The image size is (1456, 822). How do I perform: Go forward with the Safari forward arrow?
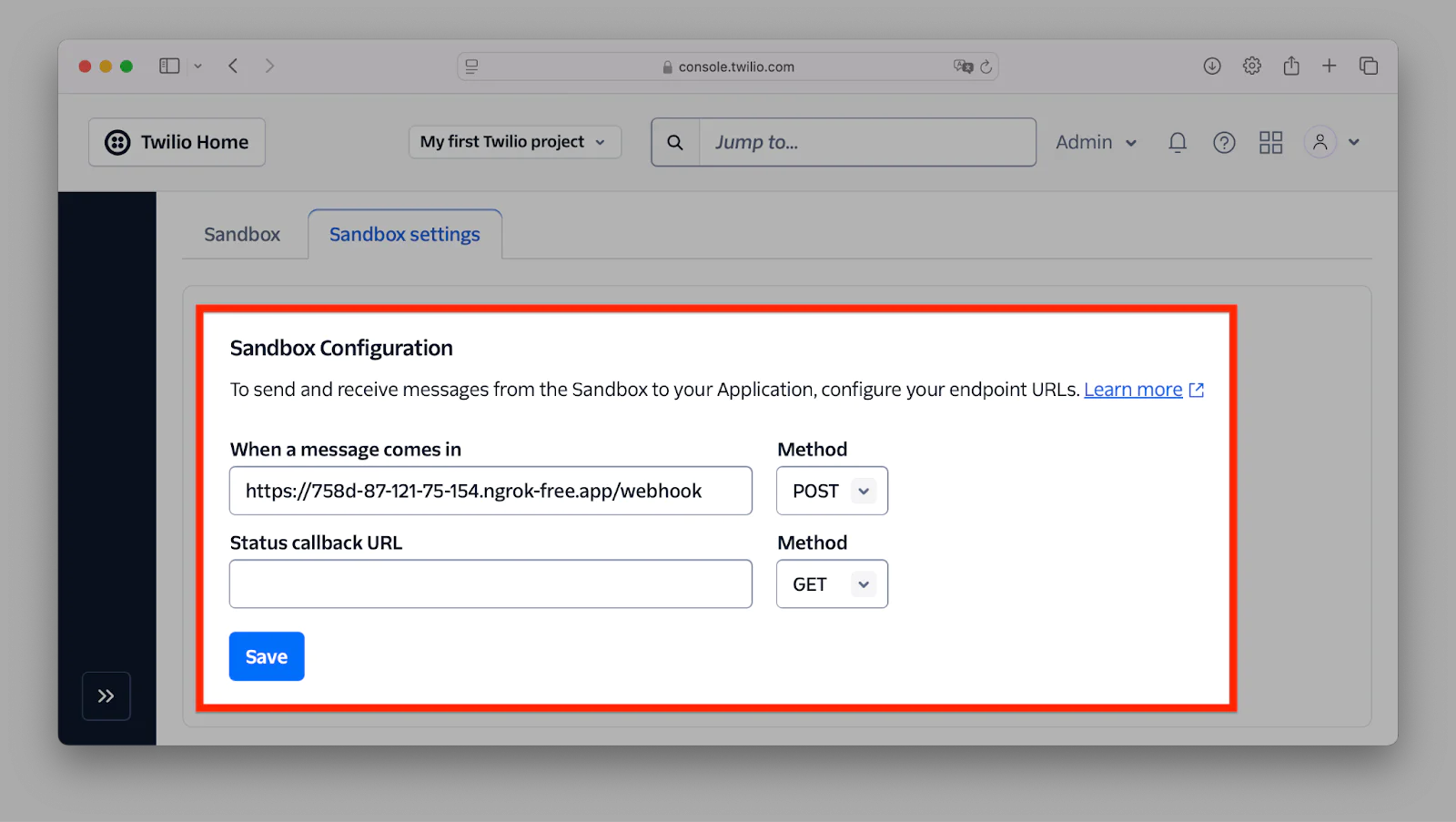(x=269, y=66)
